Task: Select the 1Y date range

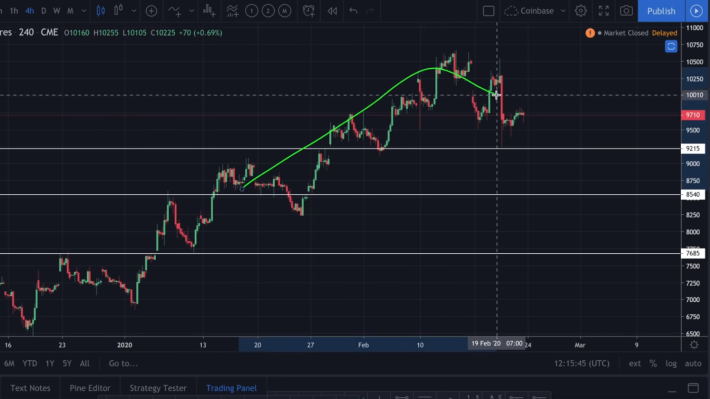Action: [50, 363]
